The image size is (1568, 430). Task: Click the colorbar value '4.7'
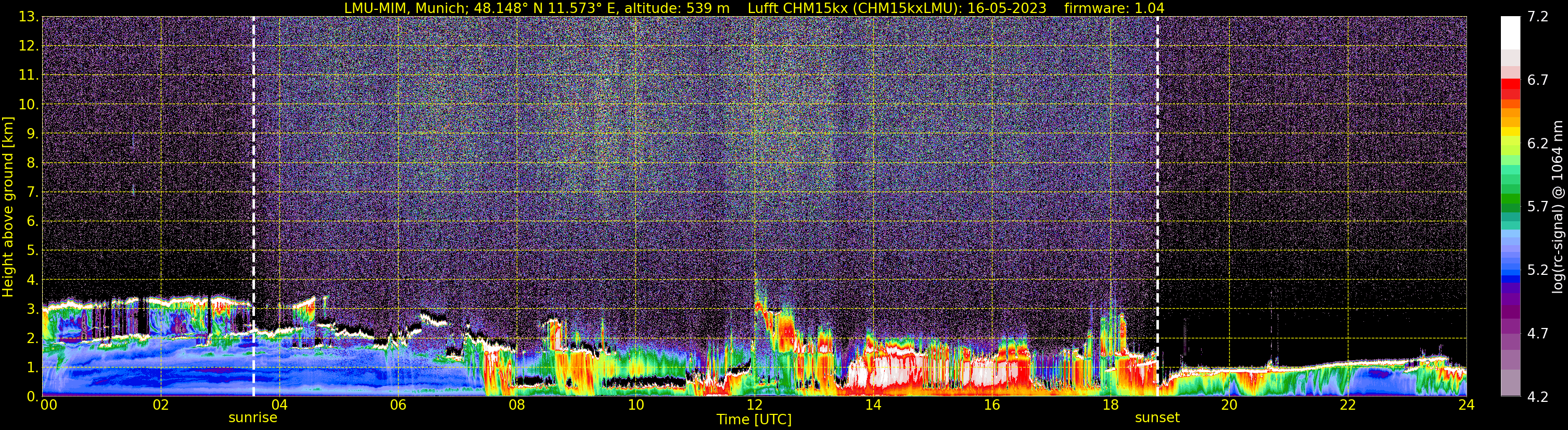click(1538, 333)
